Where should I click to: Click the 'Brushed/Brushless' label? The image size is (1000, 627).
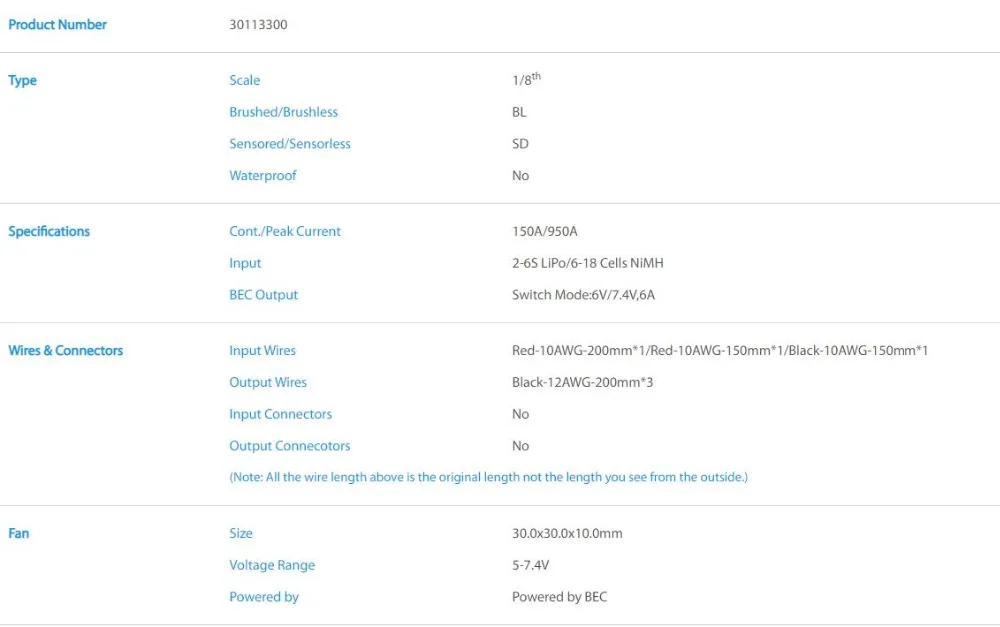(x=284, y=112)
